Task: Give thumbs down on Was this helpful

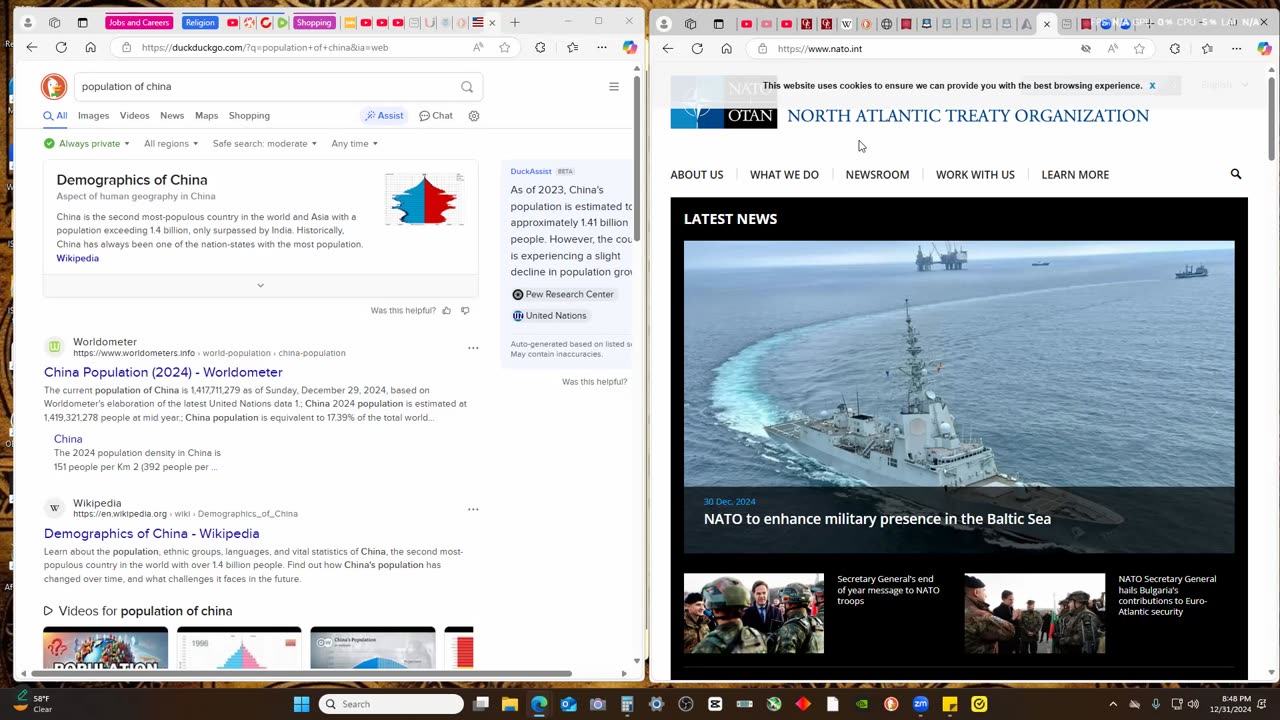Action: point(465,311)
